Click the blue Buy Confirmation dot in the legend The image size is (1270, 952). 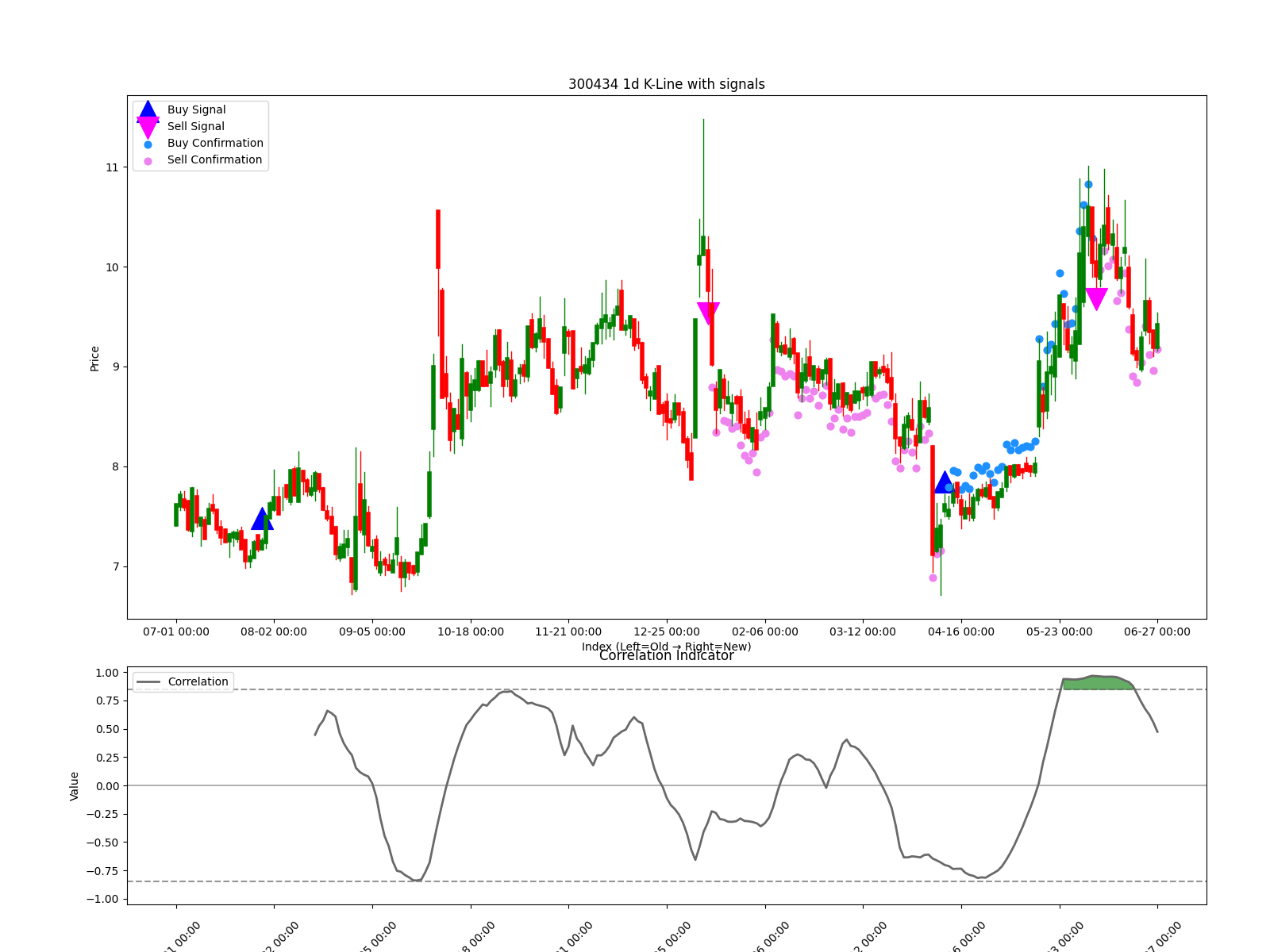pos(148,144)
